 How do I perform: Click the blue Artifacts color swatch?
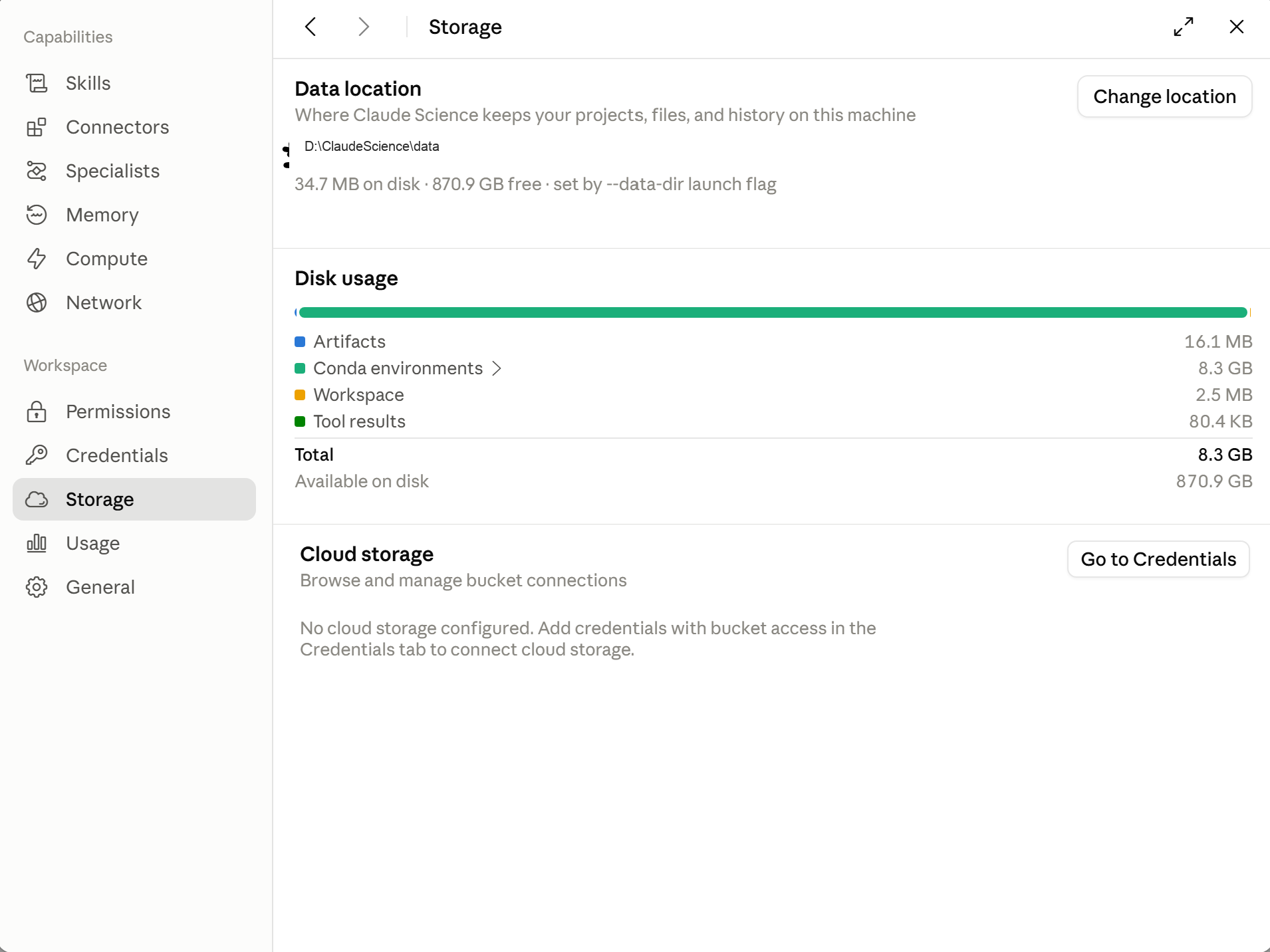[x=300, y=342]
